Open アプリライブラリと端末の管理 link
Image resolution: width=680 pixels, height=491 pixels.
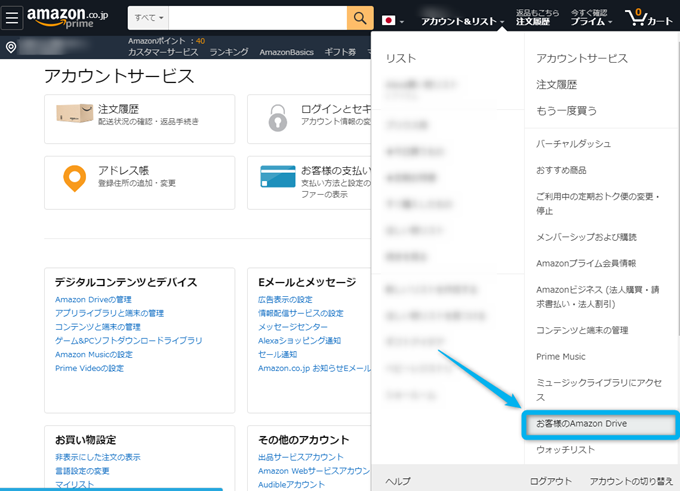click(x=109, y=313)
